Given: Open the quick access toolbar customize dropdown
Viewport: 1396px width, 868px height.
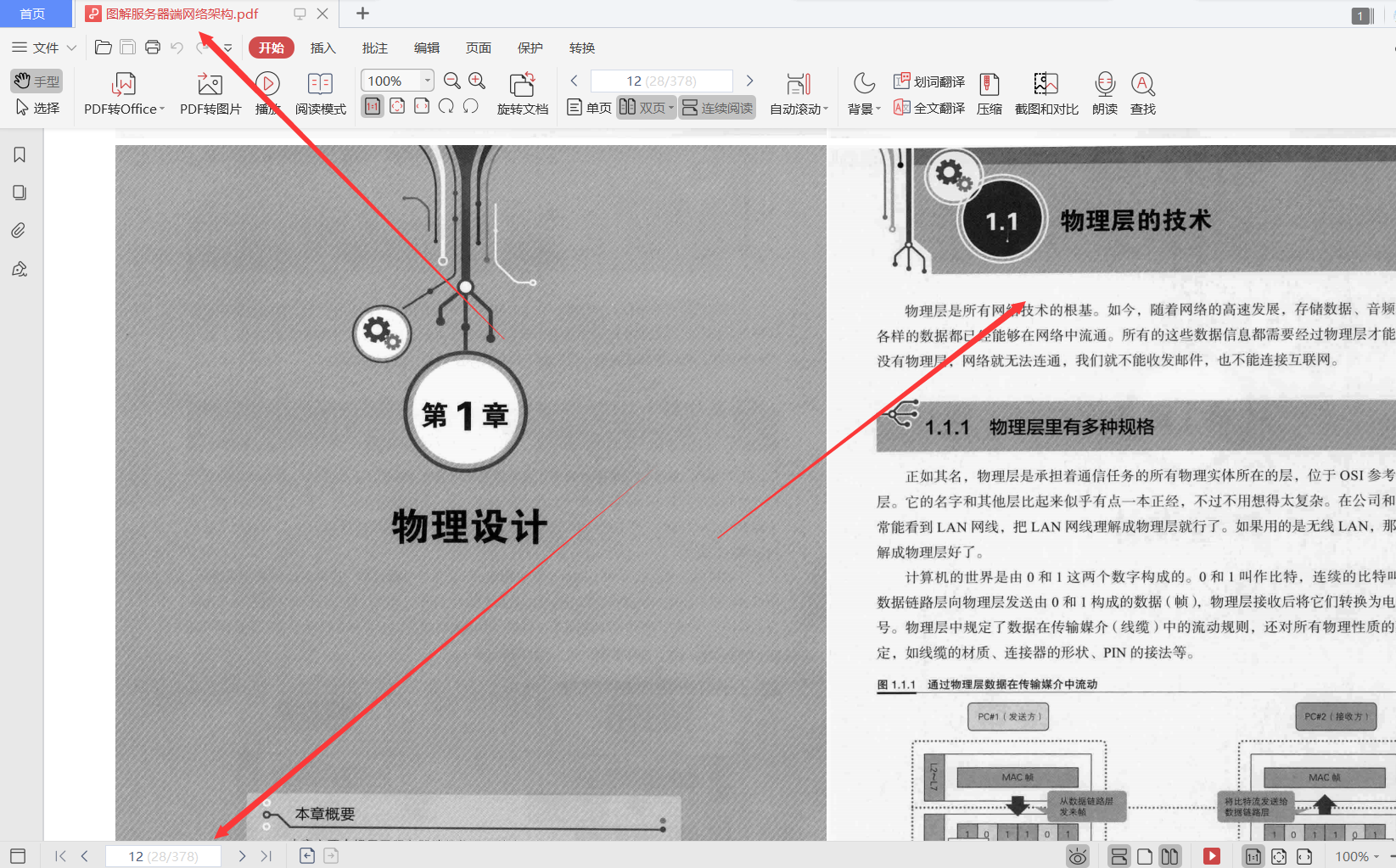Looking at the screenshot, I should tap(227, 48).
